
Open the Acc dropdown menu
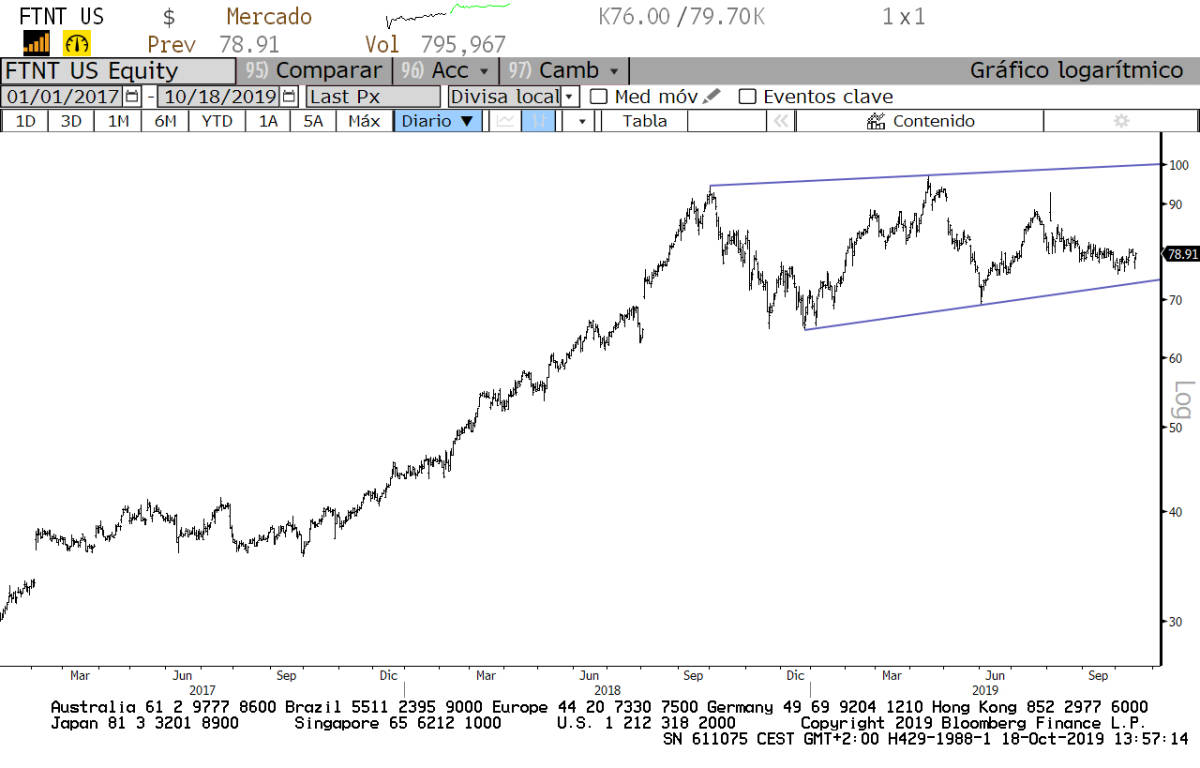pyautogui.click(x=445, y=71)
